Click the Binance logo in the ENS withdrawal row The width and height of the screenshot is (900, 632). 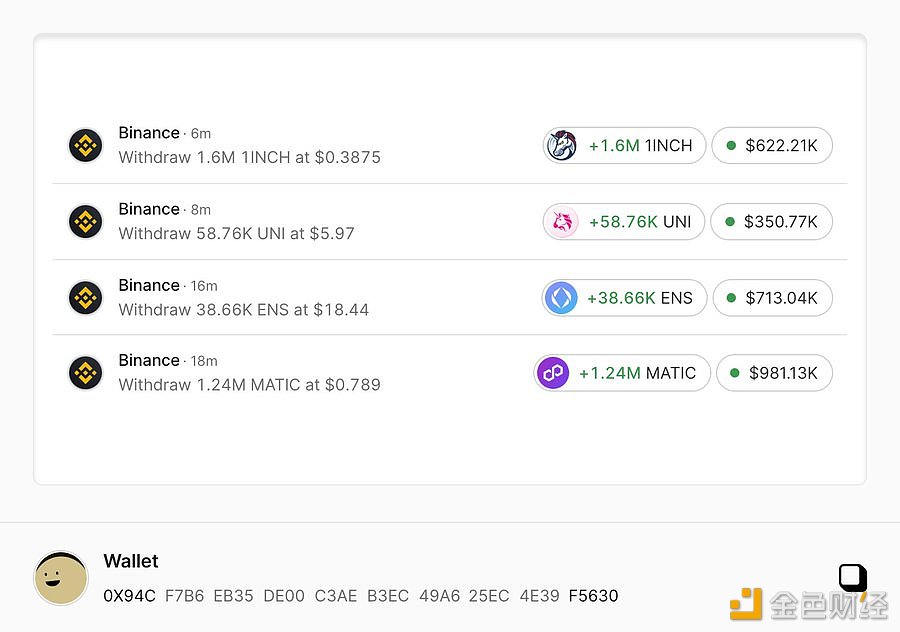[x=86, y=297]
